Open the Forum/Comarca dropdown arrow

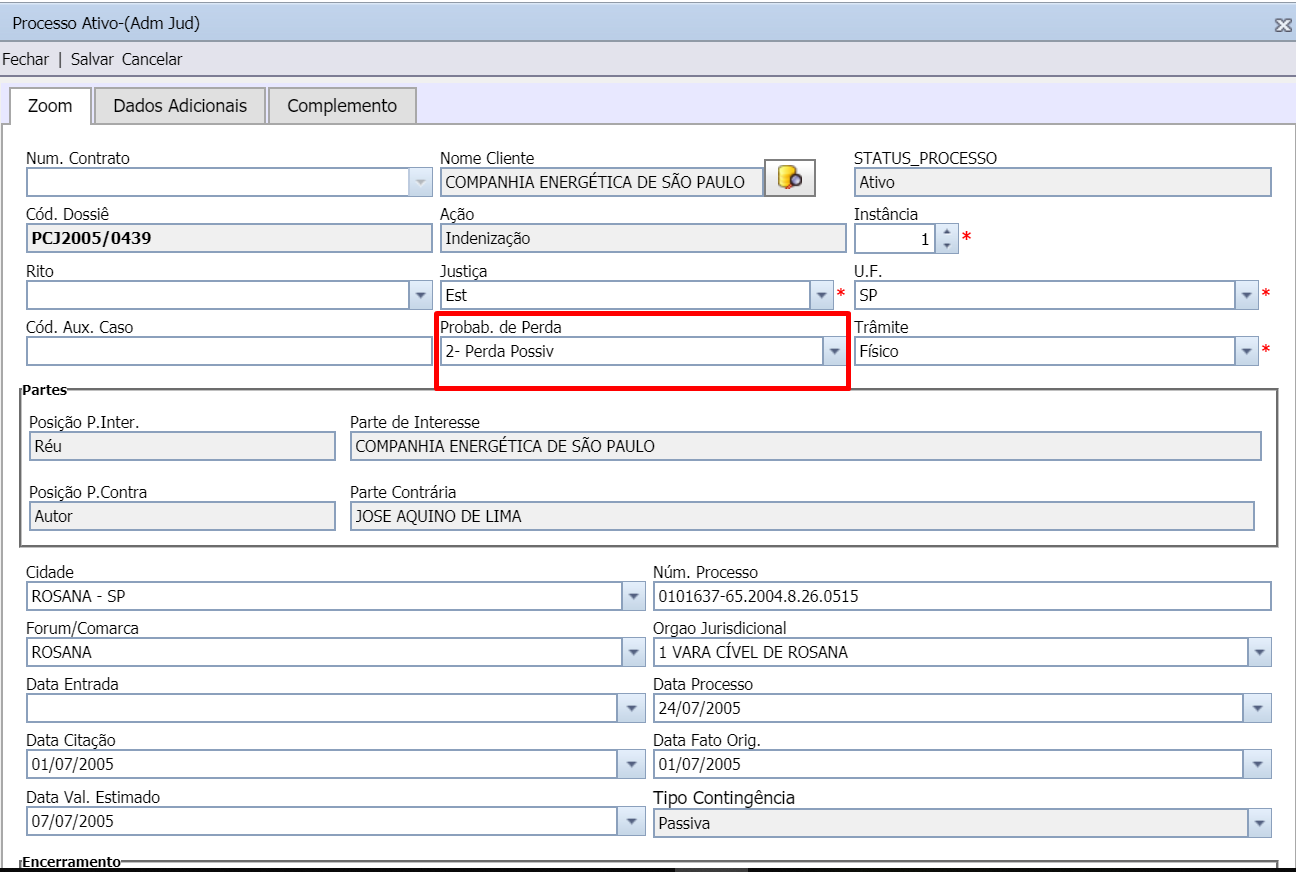[634, 652]
